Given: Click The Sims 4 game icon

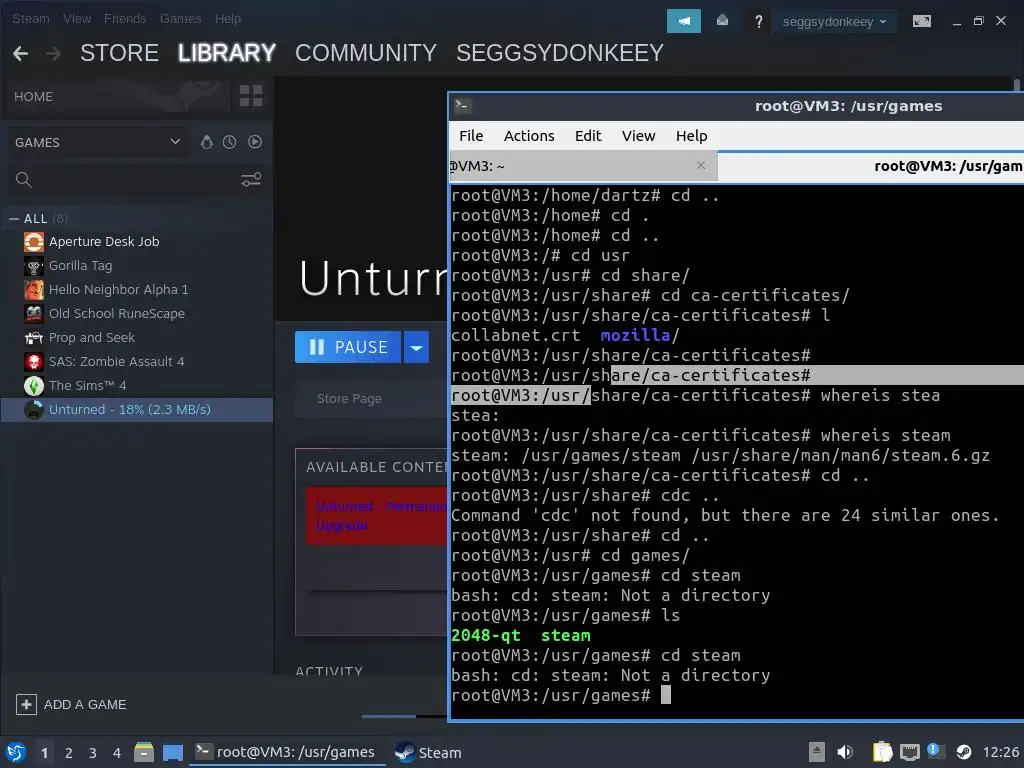Looking at the screenshot, I should point(34,386).
